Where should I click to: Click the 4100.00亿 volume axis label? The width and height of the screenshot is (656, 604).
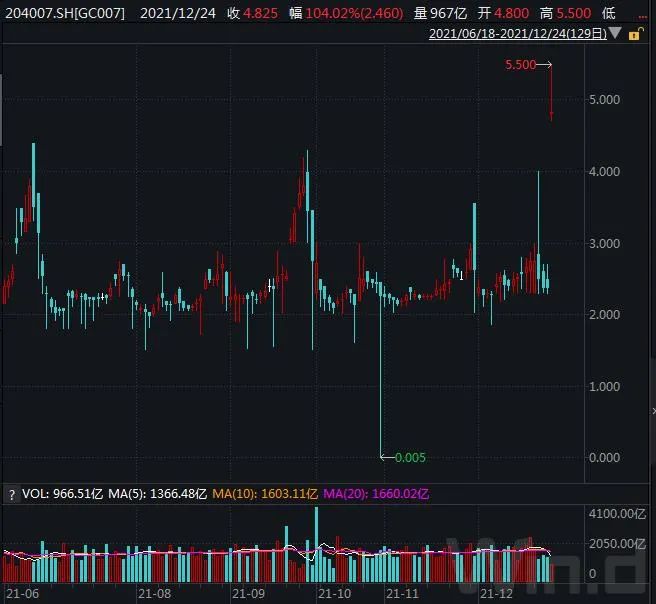[x=617, y=514]
